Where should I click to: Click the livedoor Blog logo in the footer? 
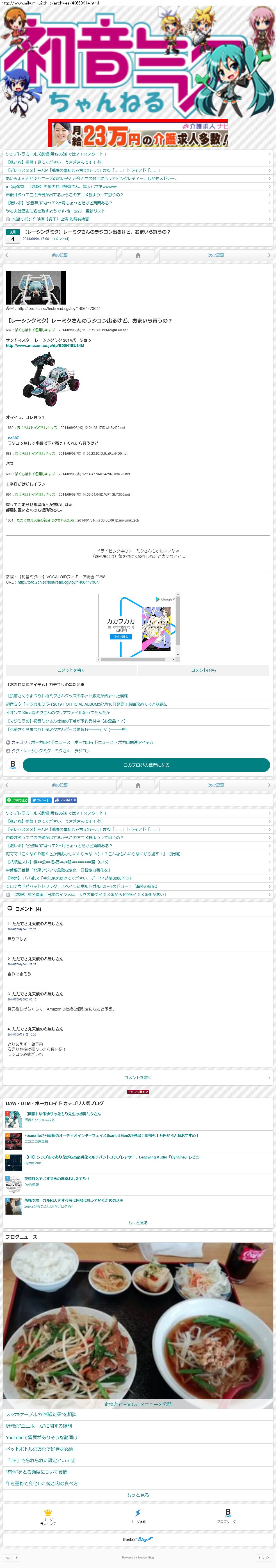click(138, 1539)
